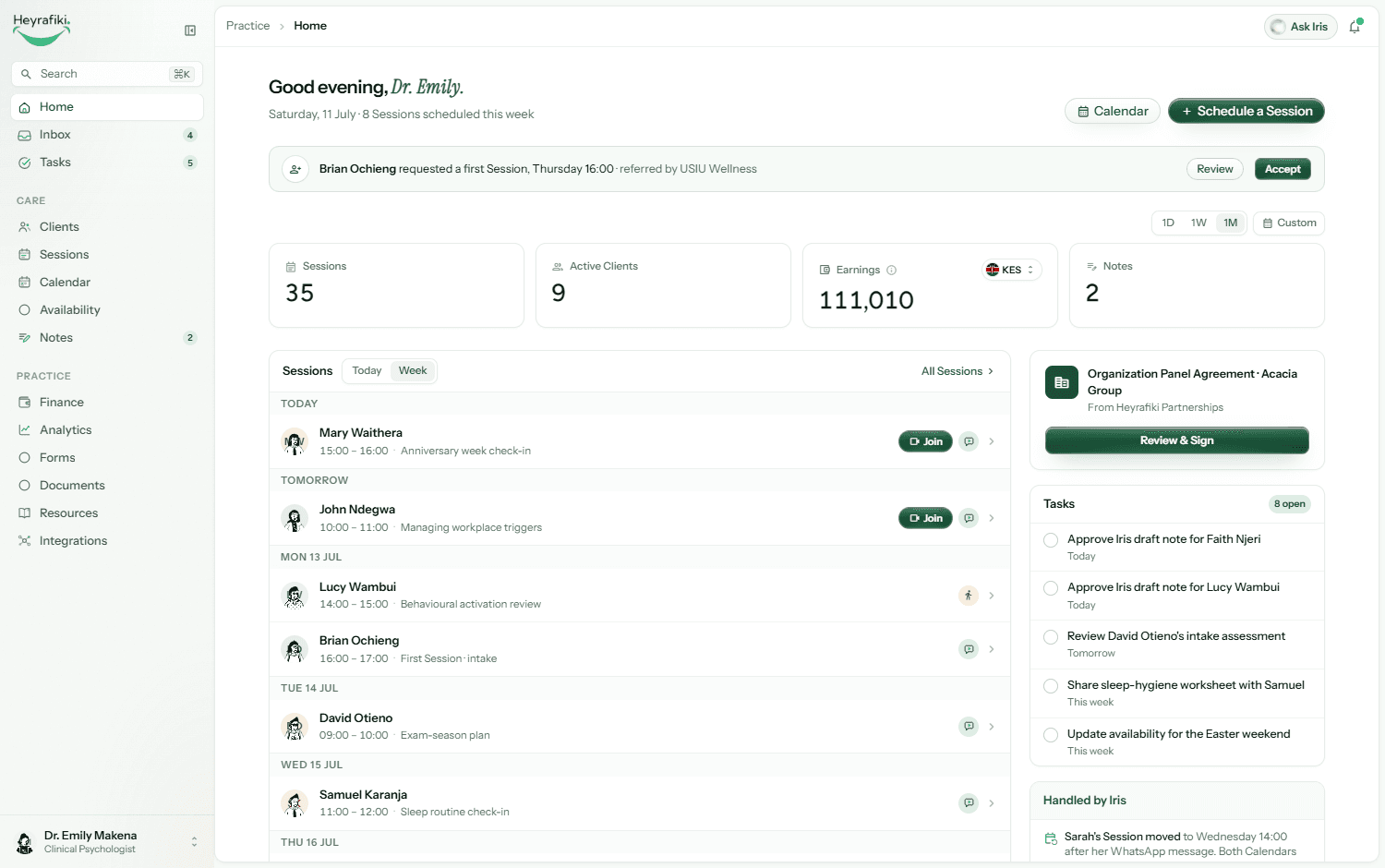
Task: Expand John Ndegwa's session row chevron
Action: click(992, 518)
